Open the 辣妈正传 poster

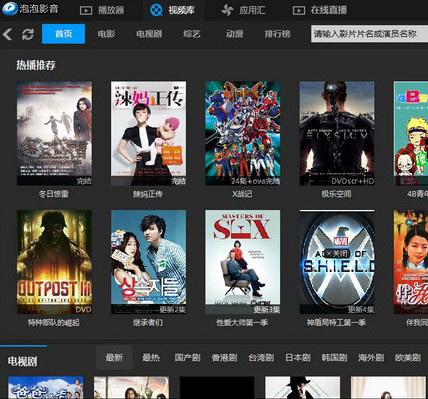(x=149, y=133)
